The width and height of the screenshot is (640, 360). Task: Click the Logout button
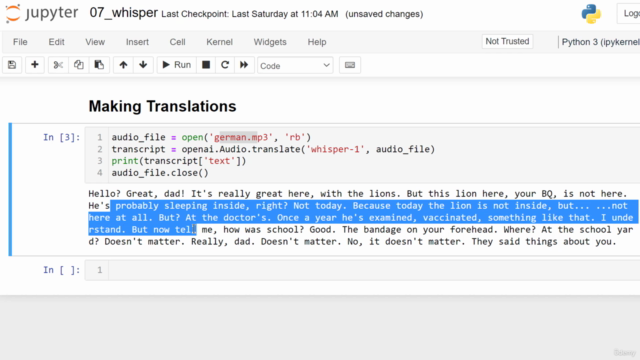(x=629, y=13)
